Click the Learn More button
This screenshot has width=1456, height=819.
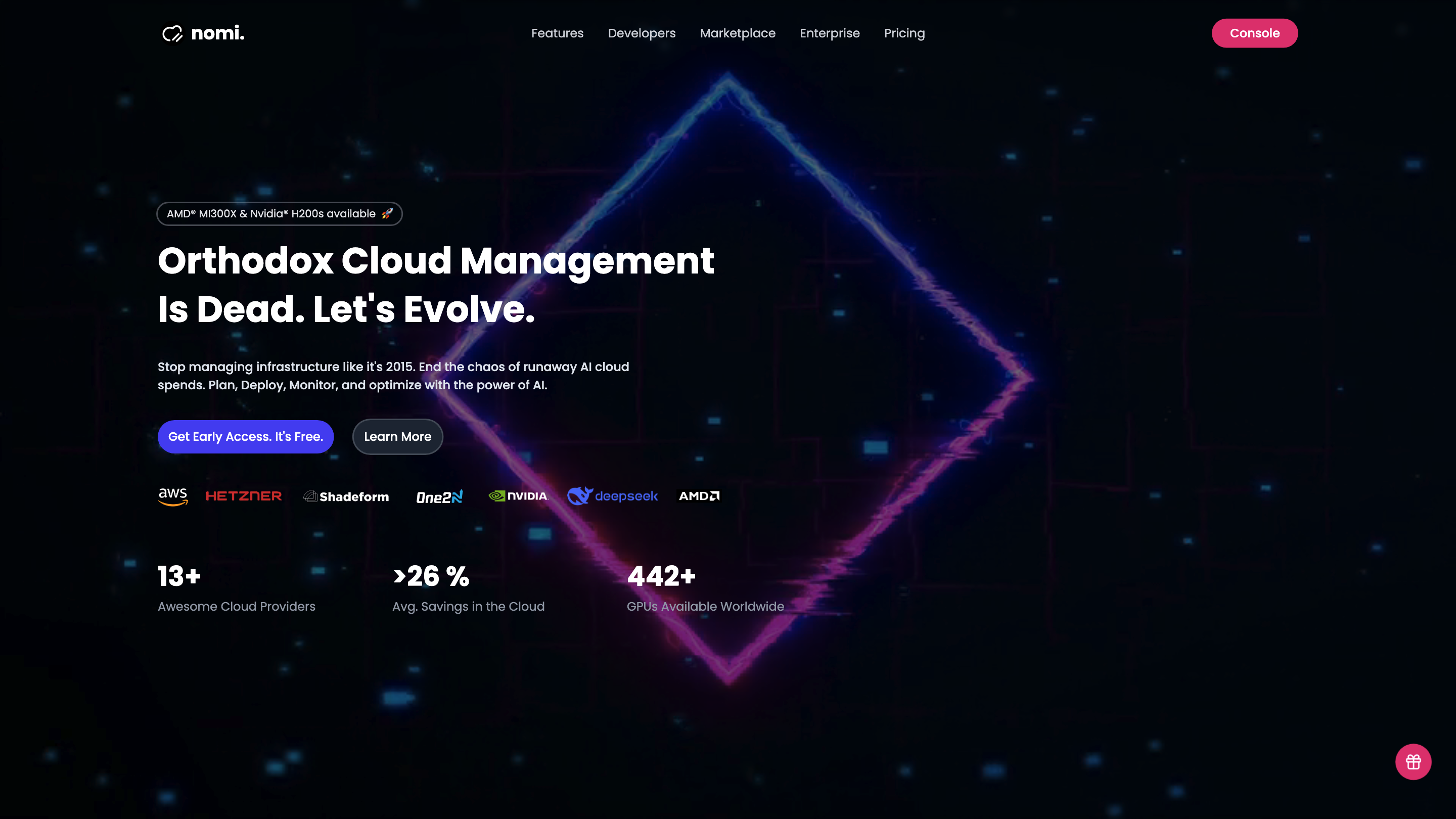tap(397, 436)
